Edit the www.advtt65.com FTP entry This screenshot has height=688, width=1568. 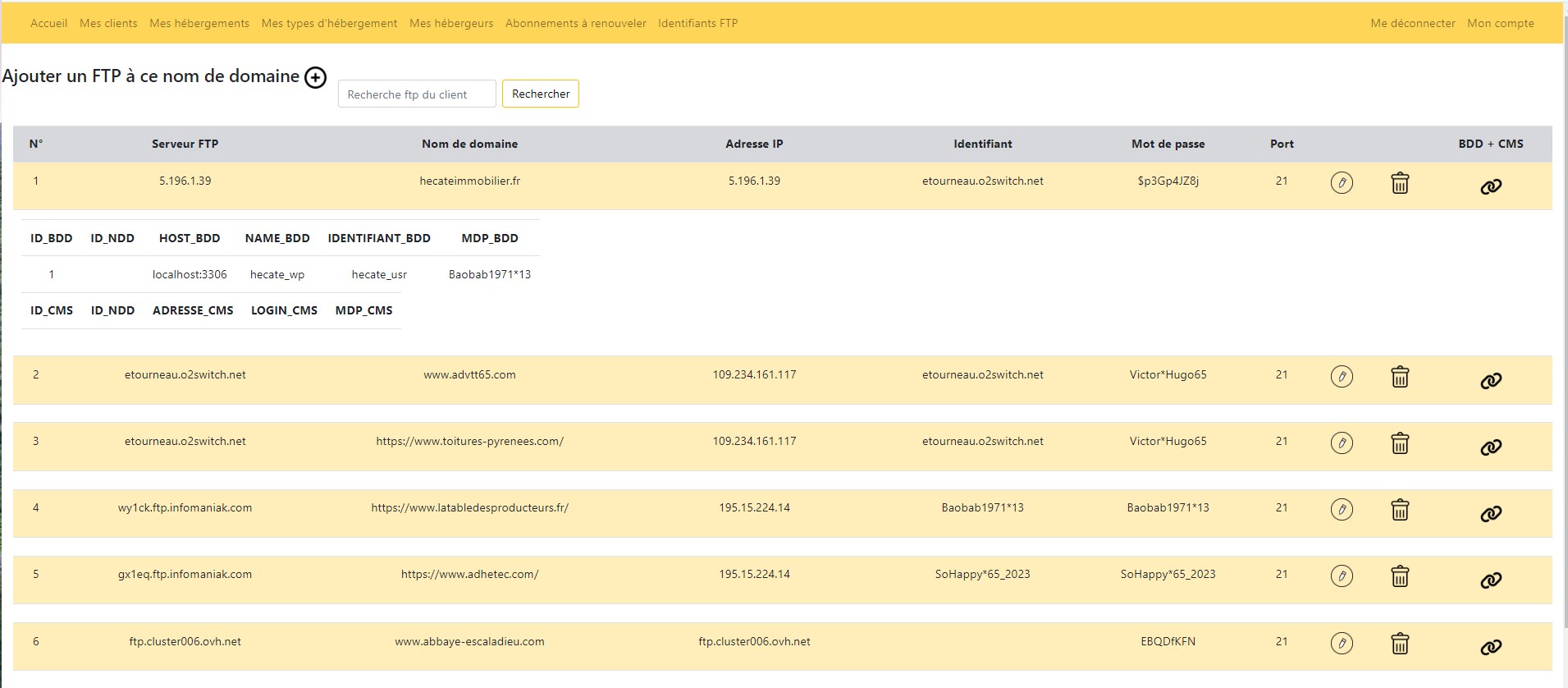click(x=1342, y=376)
